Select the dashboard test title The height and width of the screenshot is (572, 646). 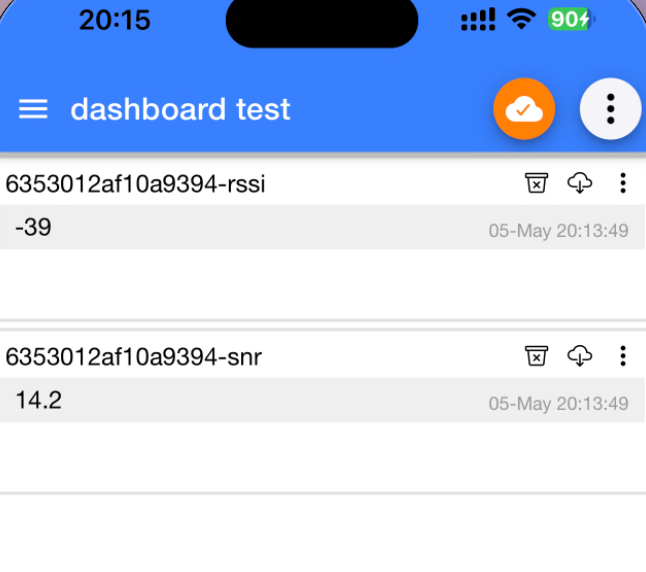pyautogui.click(x=180, y=110)
